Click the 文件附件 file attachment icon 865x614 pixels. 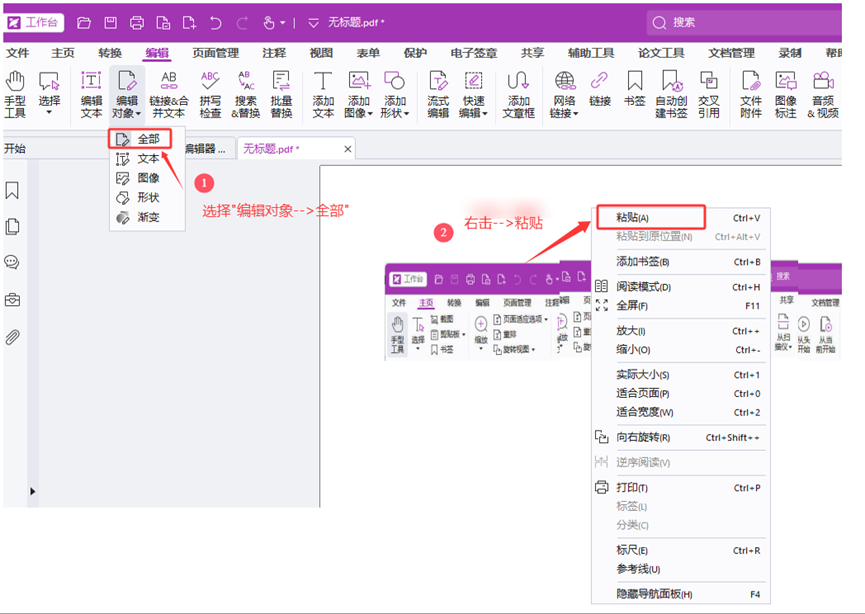(x=751, y=93)
